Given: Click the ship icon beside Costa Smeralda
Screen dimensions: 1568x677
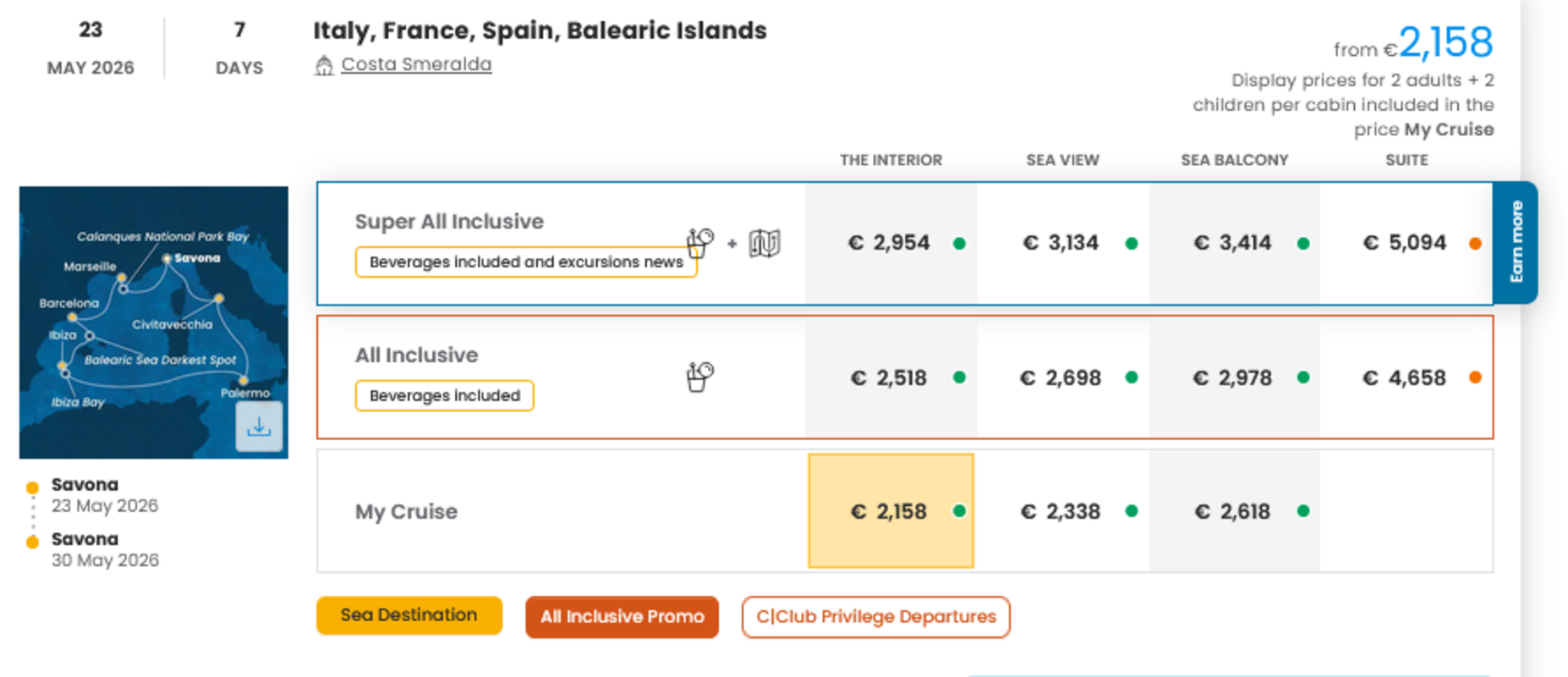Looking at the screenshot, I should [x=324, y=65].
